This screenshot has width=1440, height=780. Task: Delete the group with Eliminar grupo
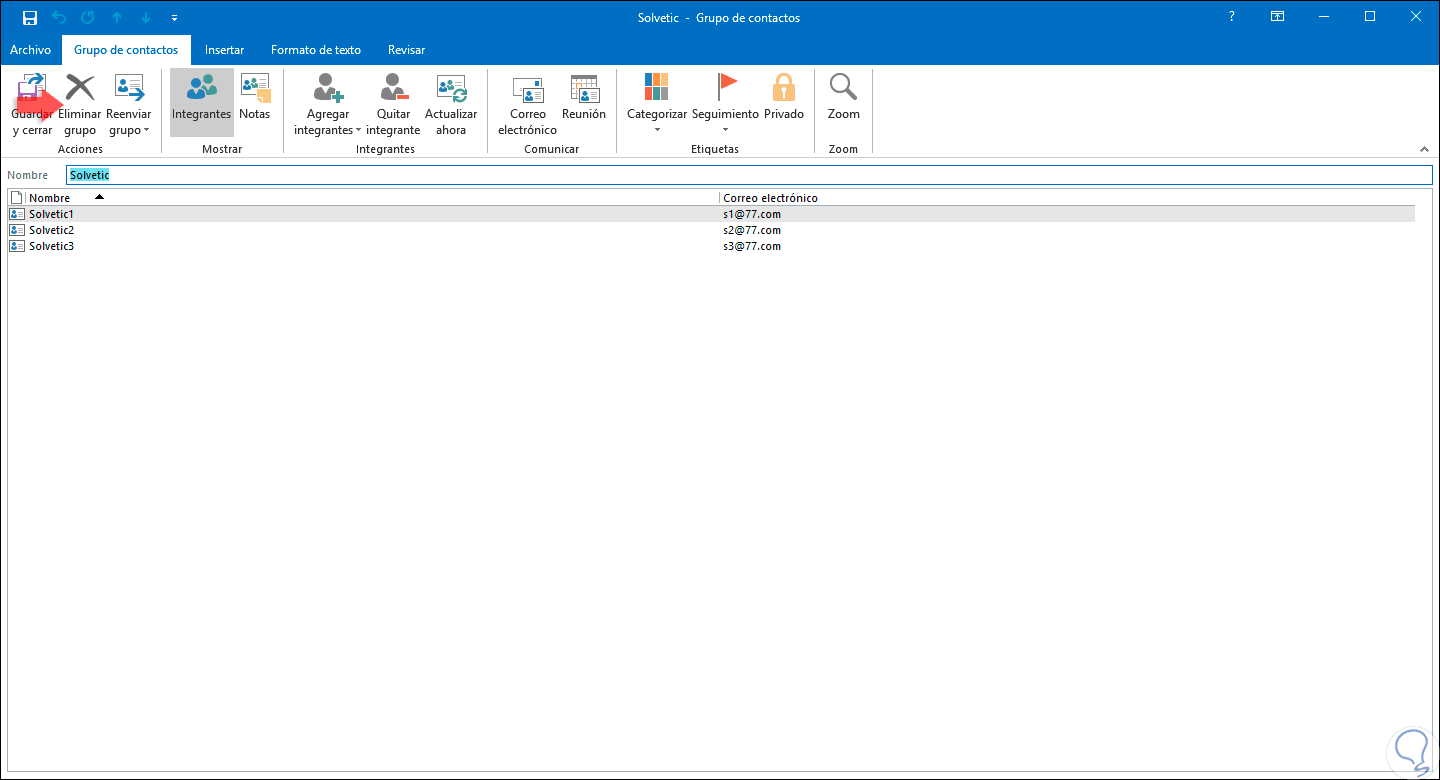[80, 104]
